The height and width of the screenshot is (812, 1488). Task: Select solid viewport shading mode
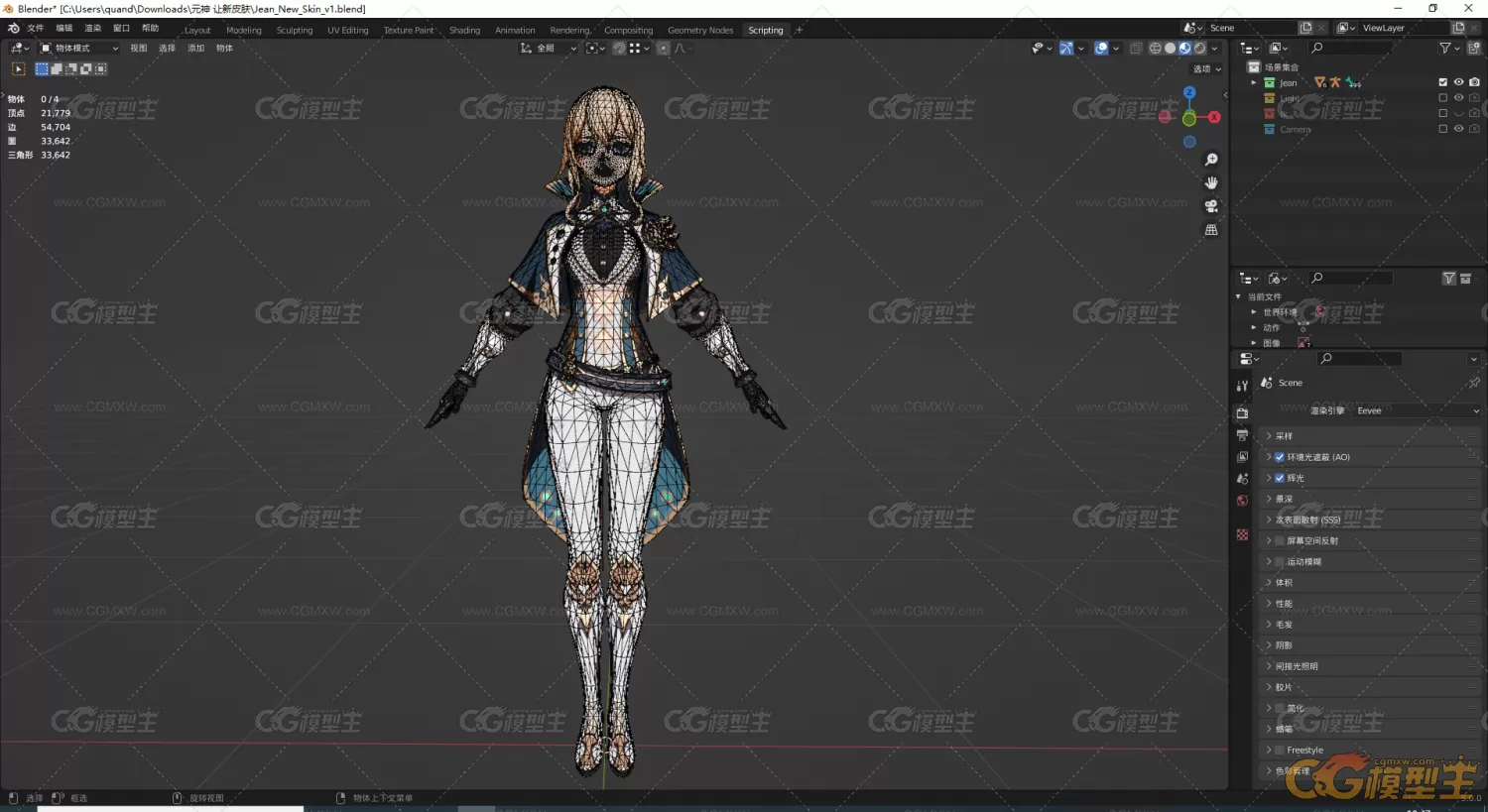coord(1170,48)
